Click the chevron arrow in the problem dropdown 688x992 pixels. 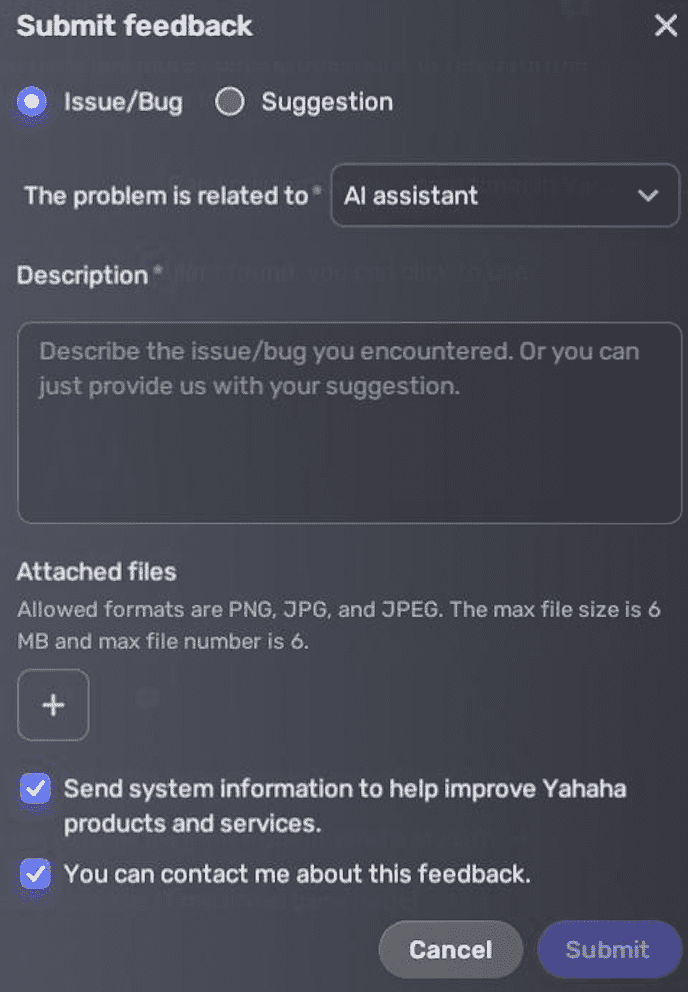point(648,195)
